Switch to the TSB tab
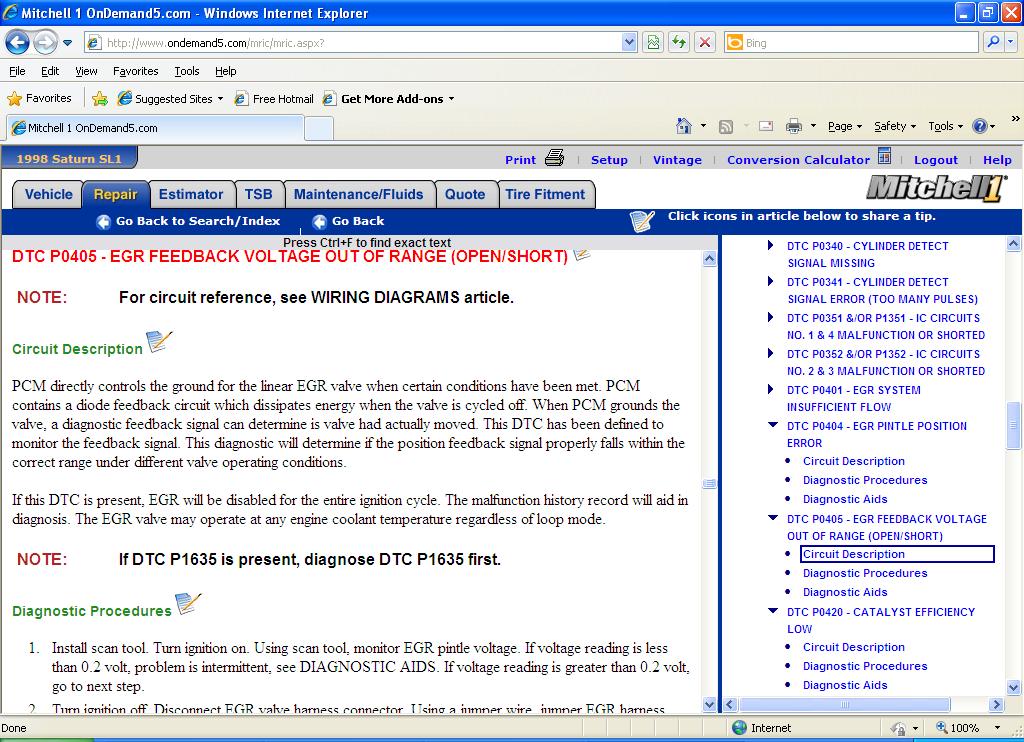 pyautogui.click(x=259, y=194)
